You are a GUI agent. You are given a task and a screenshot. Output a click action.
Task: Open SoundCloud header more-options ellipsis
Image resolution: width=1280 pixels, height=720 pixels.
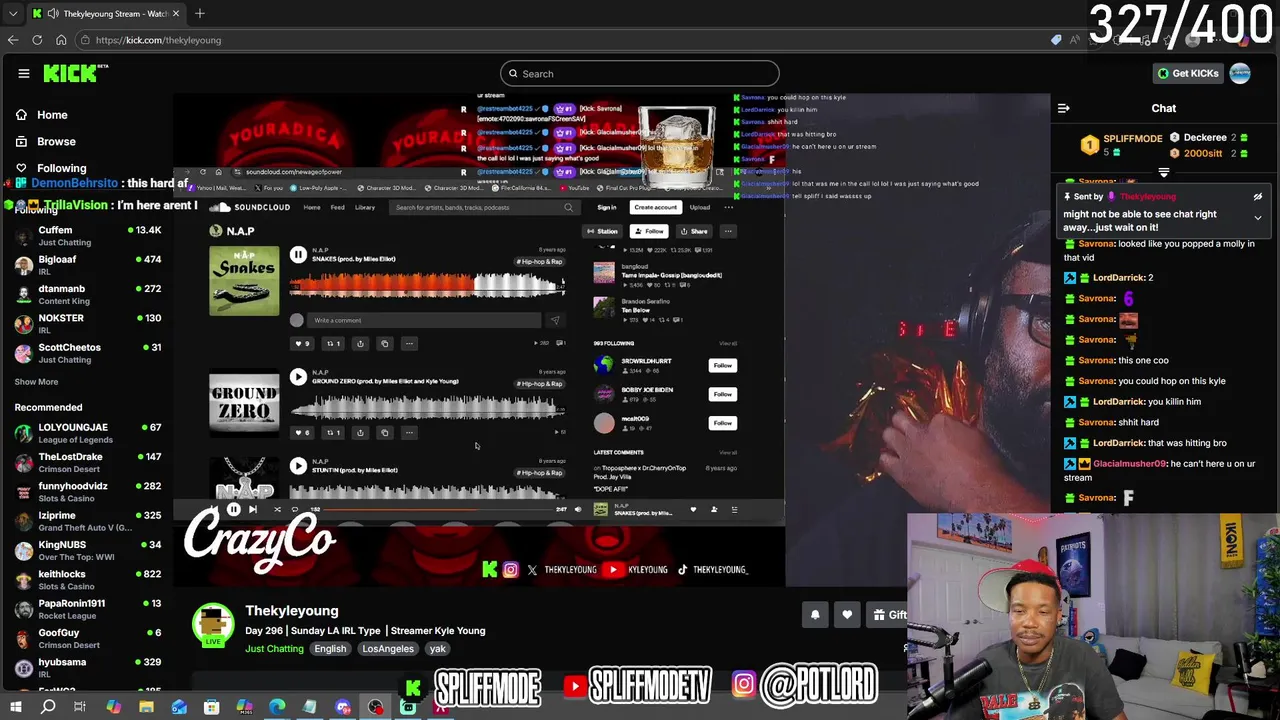[x=729, y=207]
